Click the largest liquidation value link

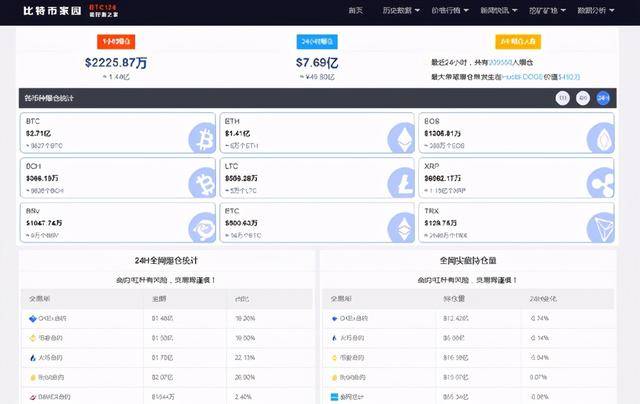(569, 77)
